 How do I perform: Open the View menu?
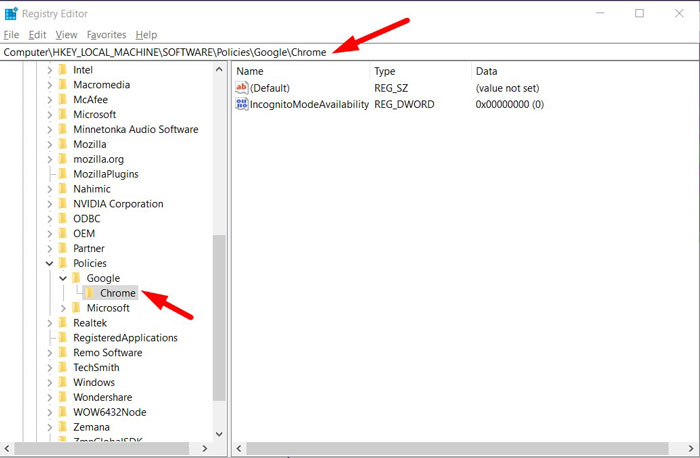tap(66, 35)
